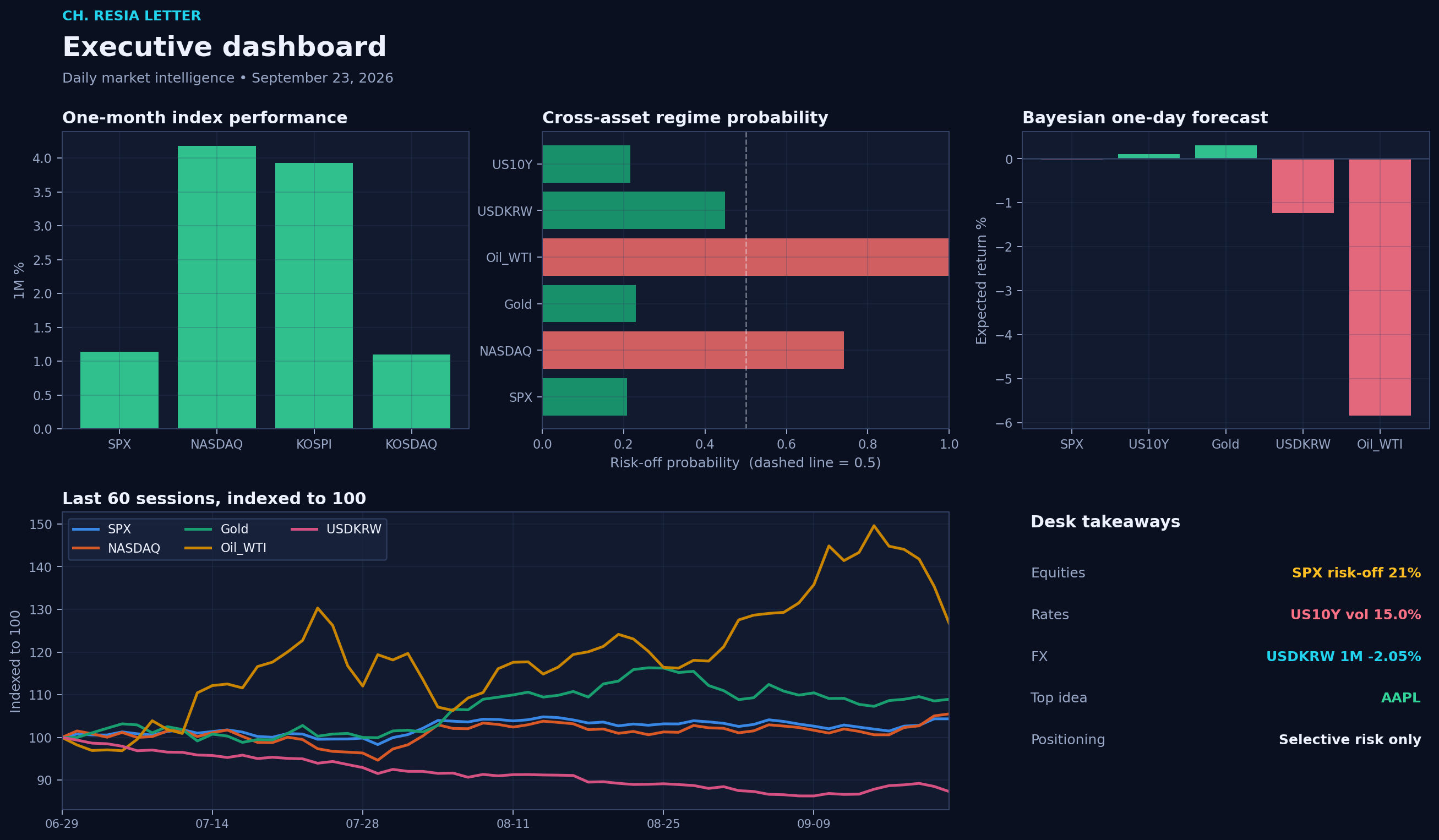The width and height of the screenshot is (1439, 840).
Task: Click 'One-month index performance' chart title
Action: coord(204,118)
